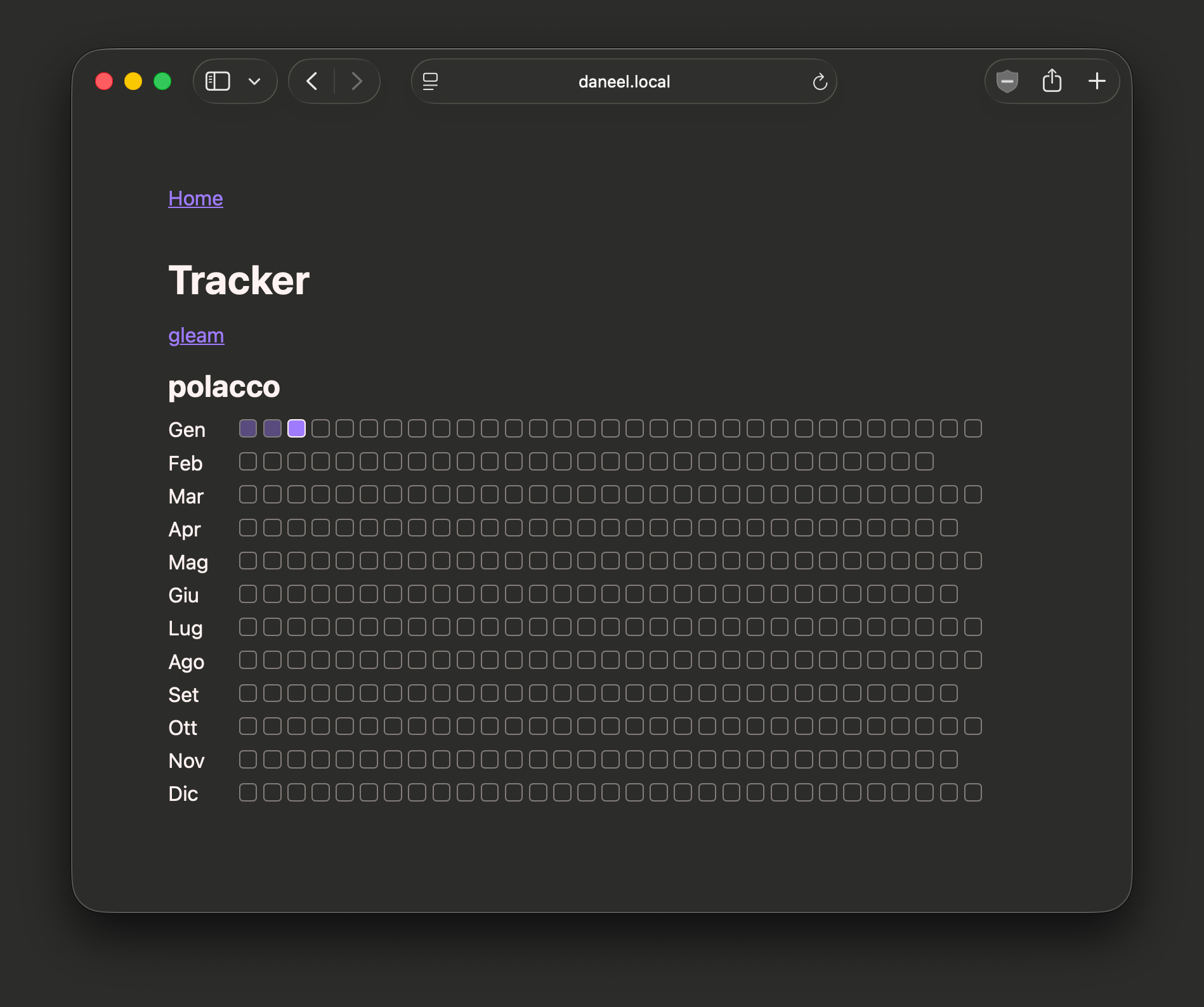Reload the daneel.local page
The height and width of the screenshot is (1007, 1204).
pyautogui.click(x=820, y=82)
